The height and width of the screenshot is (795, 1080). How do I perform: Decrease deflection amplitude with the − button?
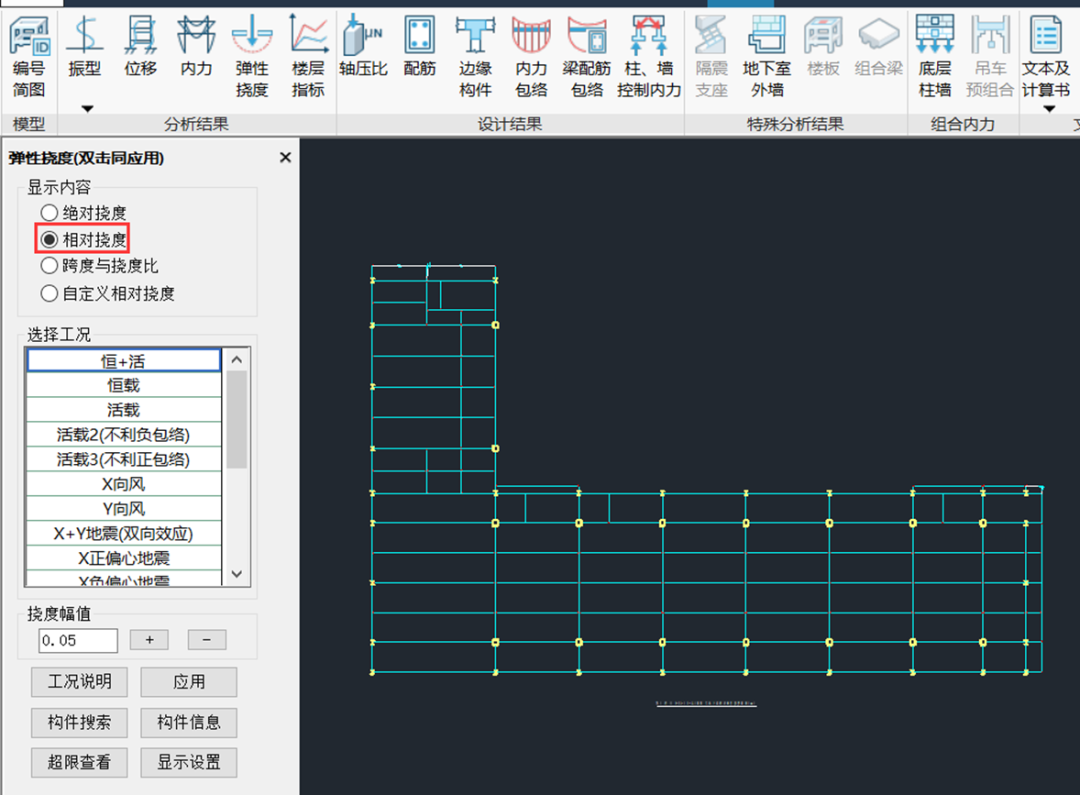pos(207,640)
